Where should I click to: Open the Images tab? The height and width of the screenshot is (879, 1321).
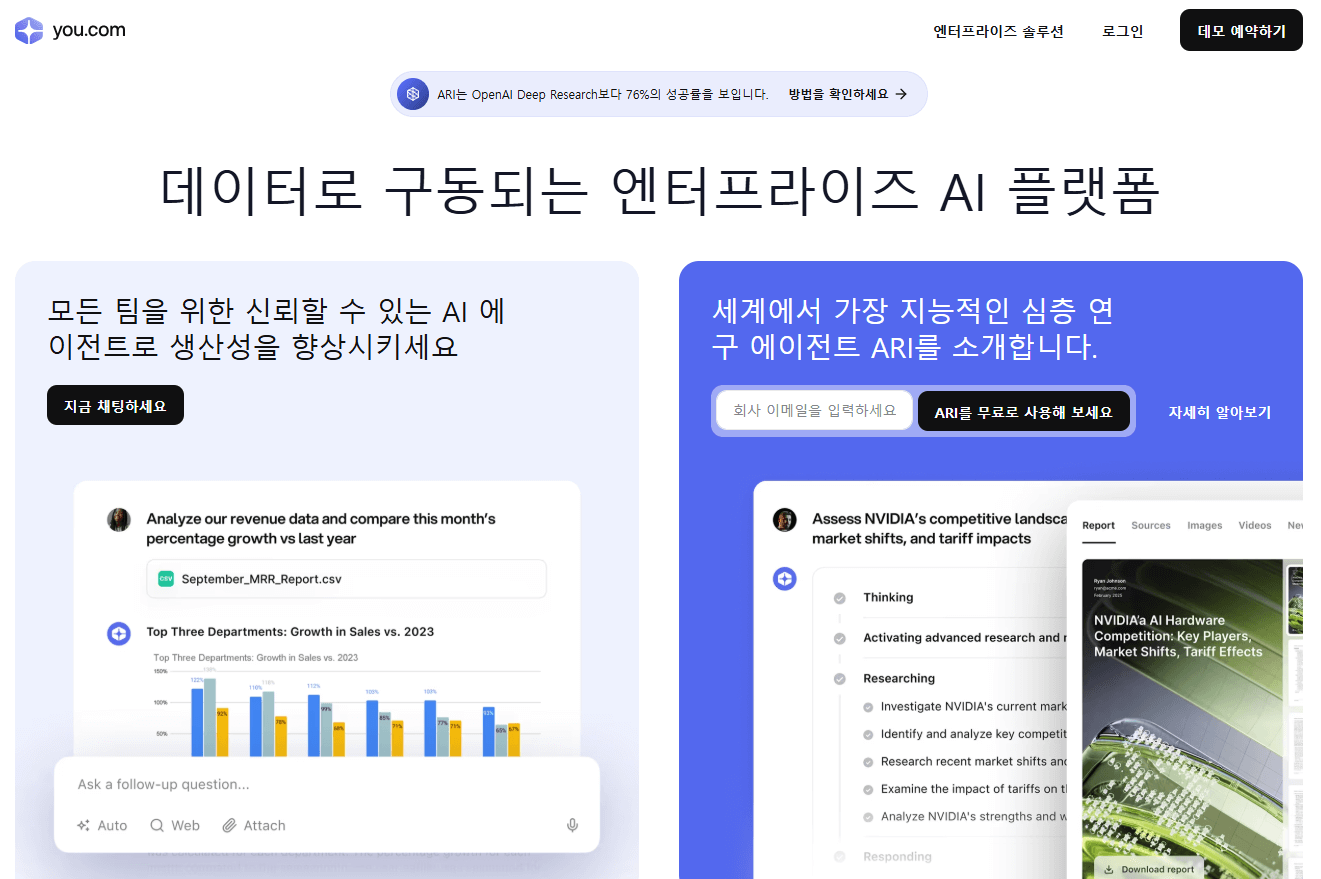click(1204, 525)
